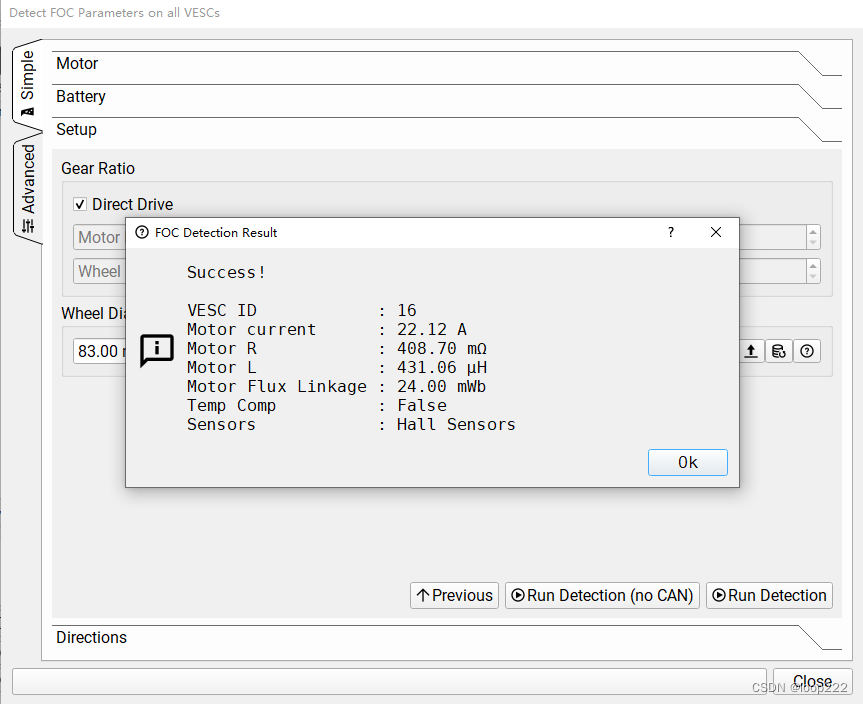Start the Run Detection button
The width and height of the screenshot is (863, 704).
click(x=769, y=596)
